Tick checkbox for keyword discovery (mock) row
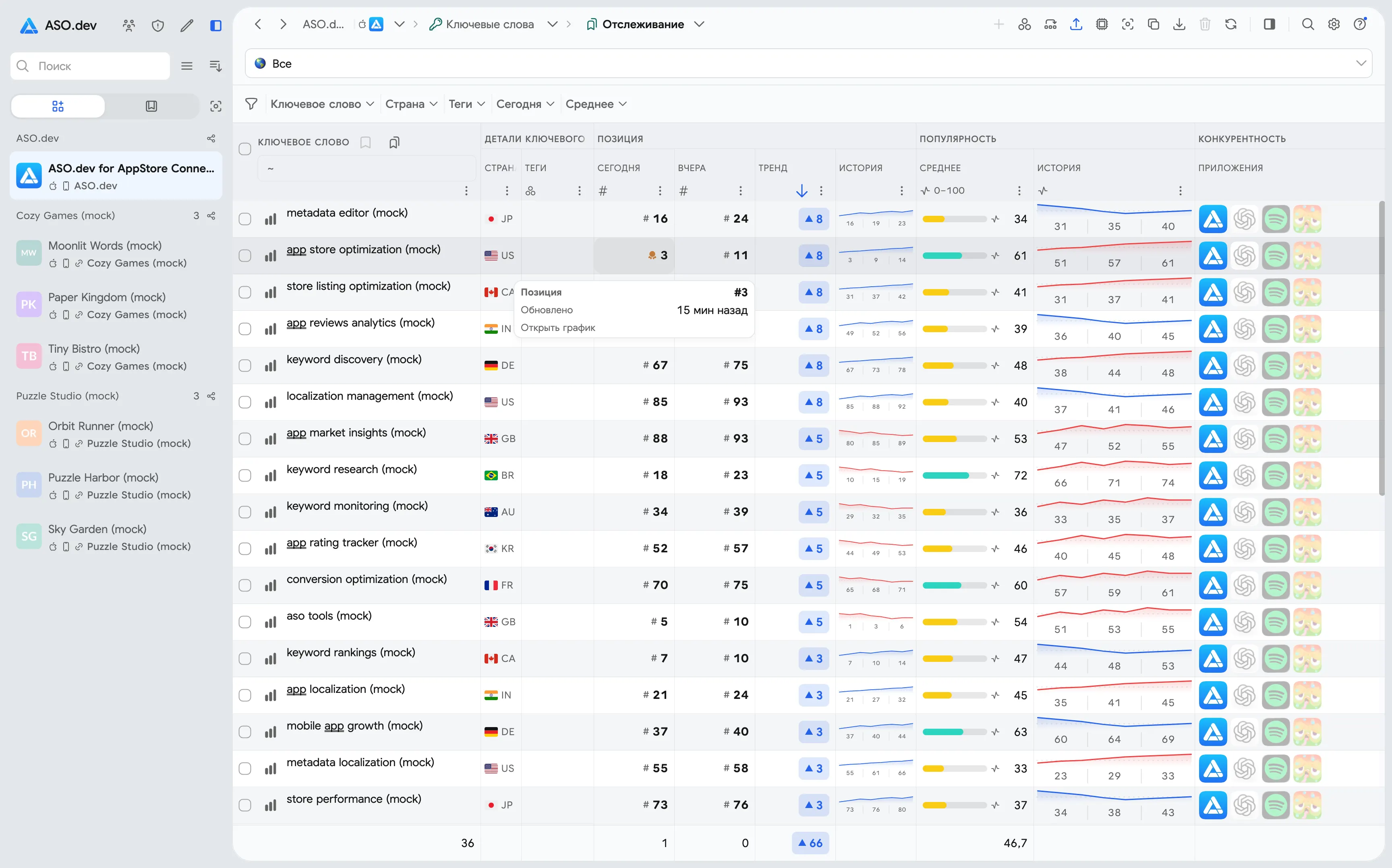 245,365
